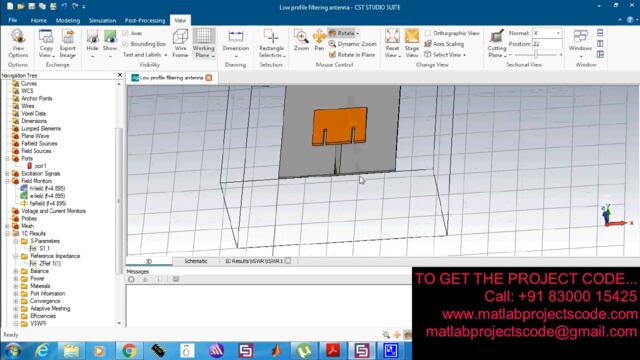Select the 3D view tab
The width and height of the screenshot is (640, 360).
point(149,261)
